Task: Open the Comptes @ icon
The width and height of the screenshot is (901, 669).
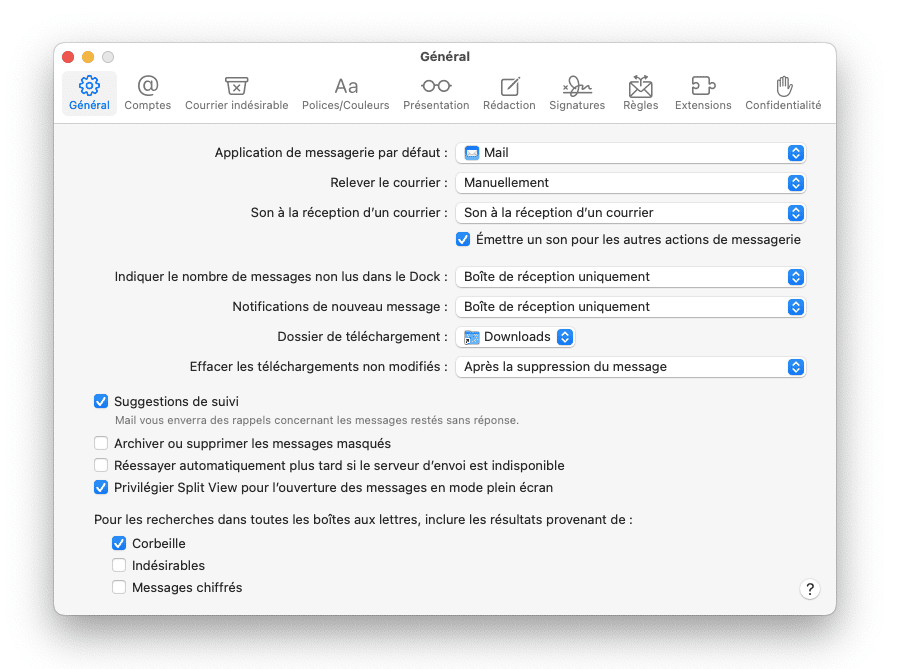Action: tap(148, 86)
